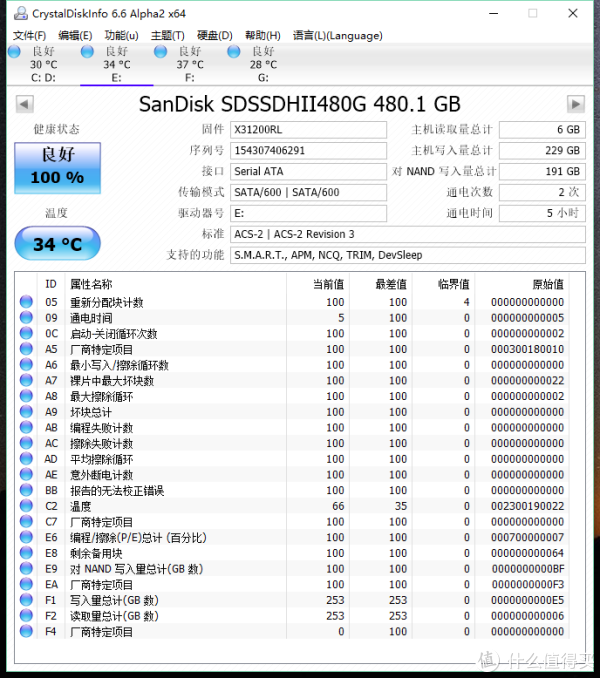Image resolution: width=600 pixels, height=678 pixels.
Task: Select raw value 000300180010
Action: (527, 349)
